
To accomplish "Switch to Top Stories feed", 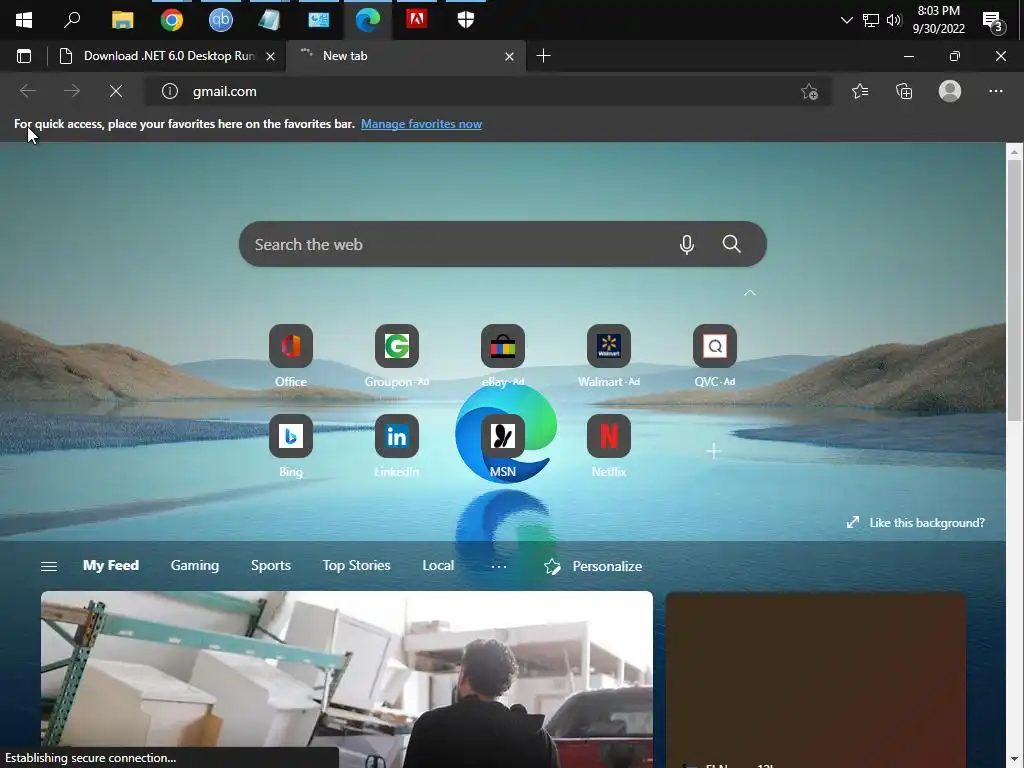I will [356, 566].
